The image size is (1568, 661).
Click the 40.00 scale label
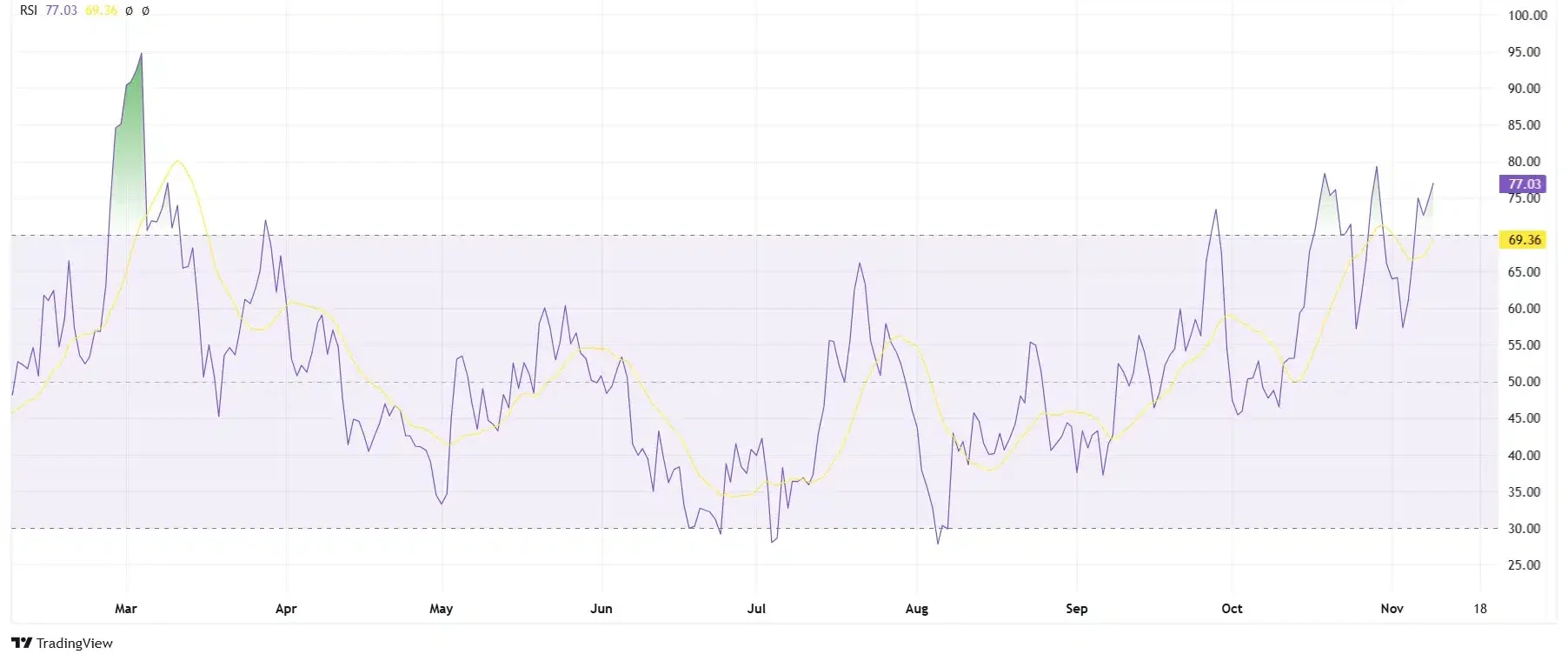[1524, 455]
